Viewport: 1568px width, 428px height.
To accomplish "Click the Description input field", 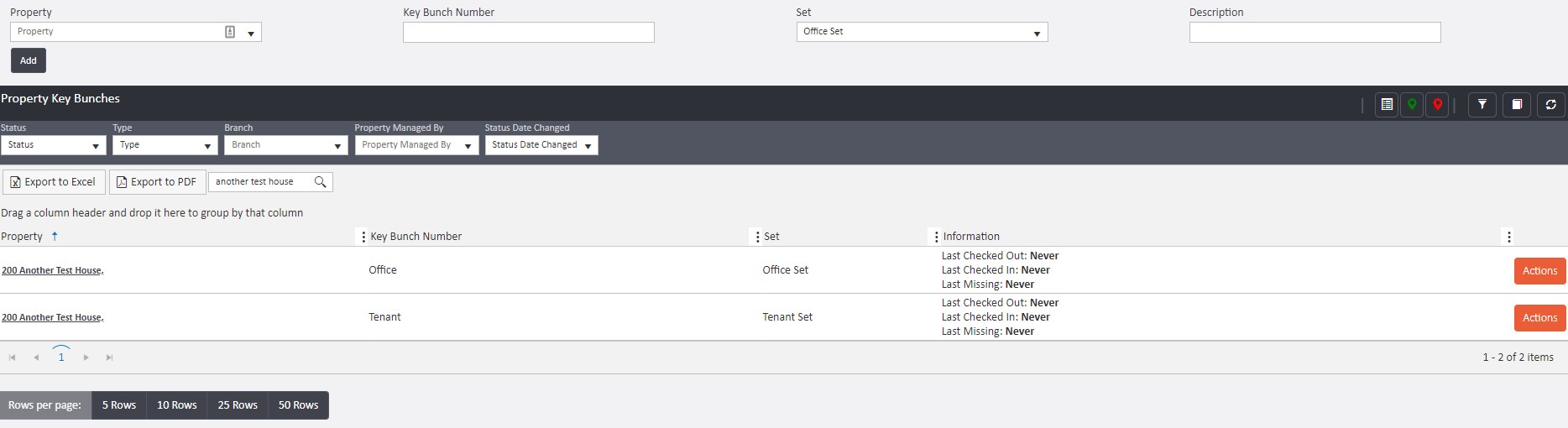I will point(1314,32).
